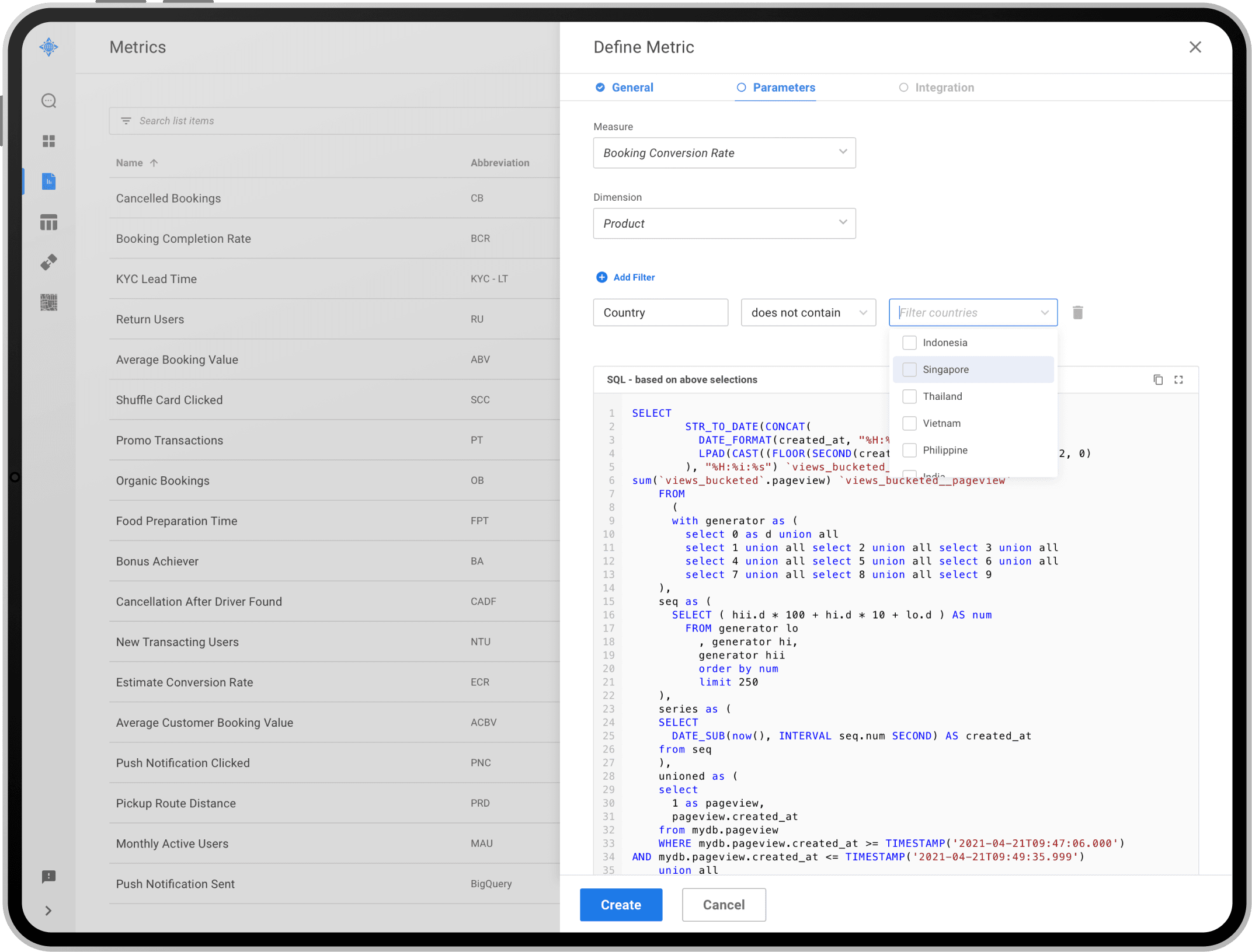Select the Food Preparation Time row

(x=334, y=521)
